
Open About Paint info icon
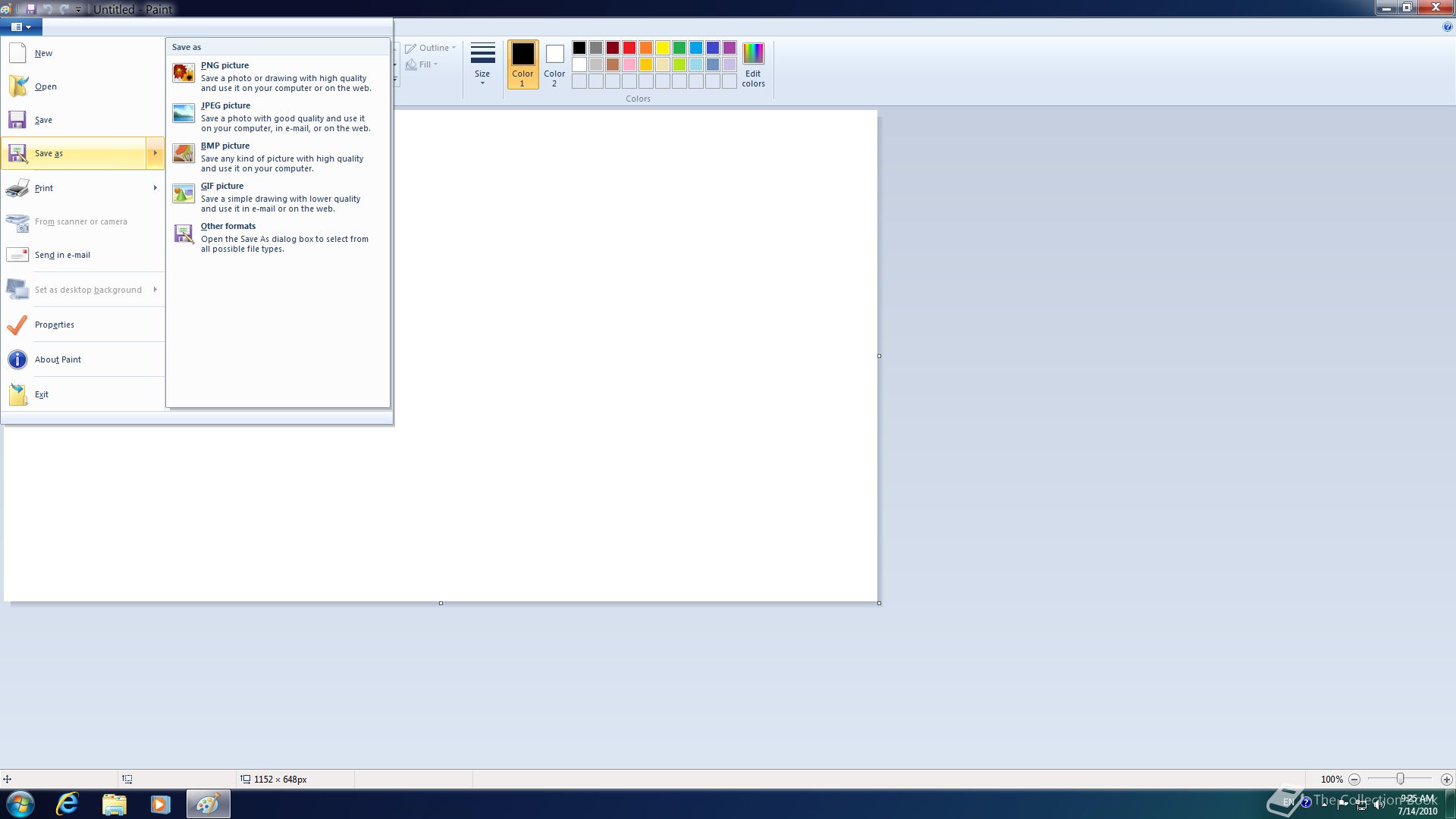point(17,359)
